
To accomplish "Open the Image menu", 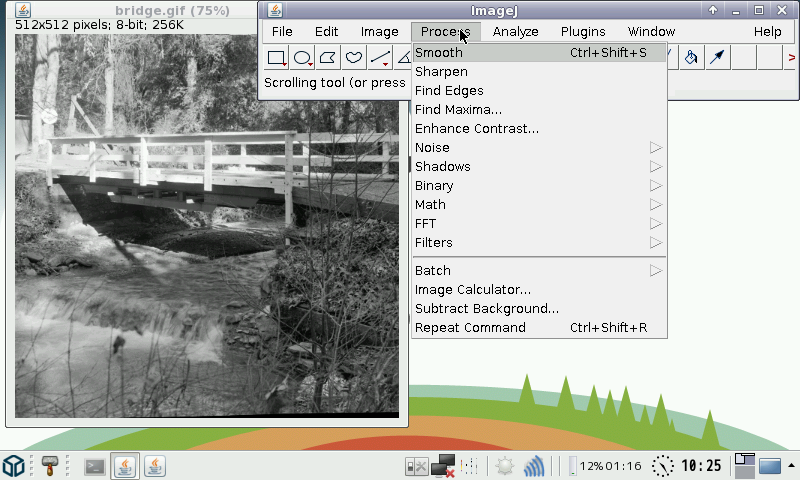I will pos(380,32).
